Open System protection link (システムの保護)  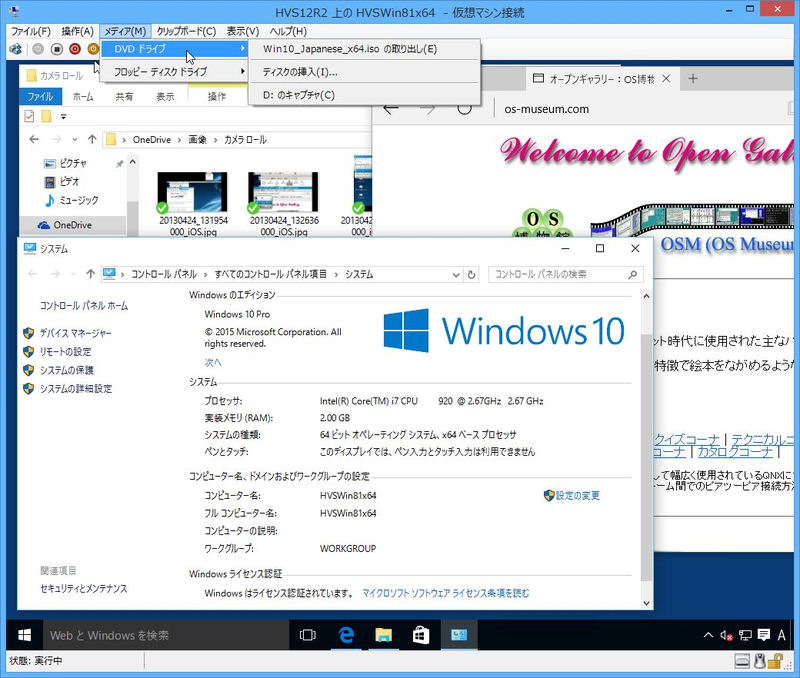[x=67, y=370]
